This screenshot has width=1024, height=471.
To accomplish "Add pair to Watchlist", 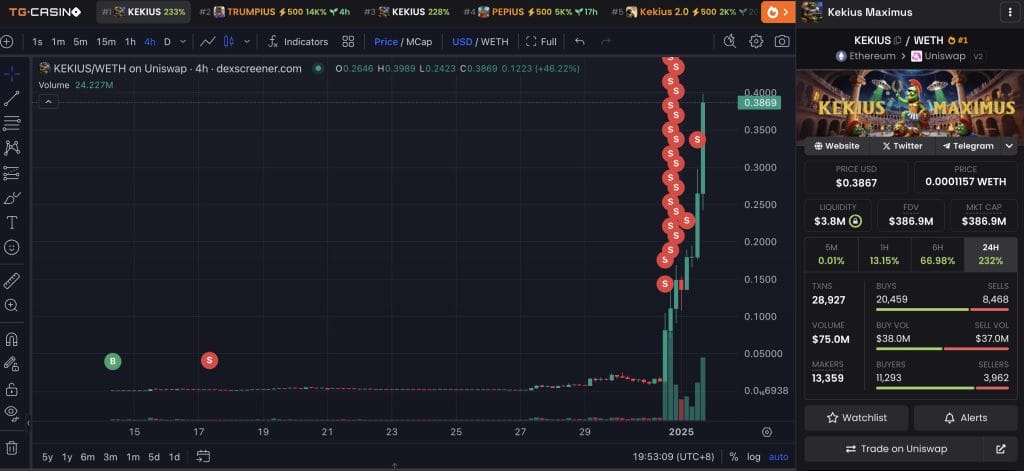I will 856,418.
